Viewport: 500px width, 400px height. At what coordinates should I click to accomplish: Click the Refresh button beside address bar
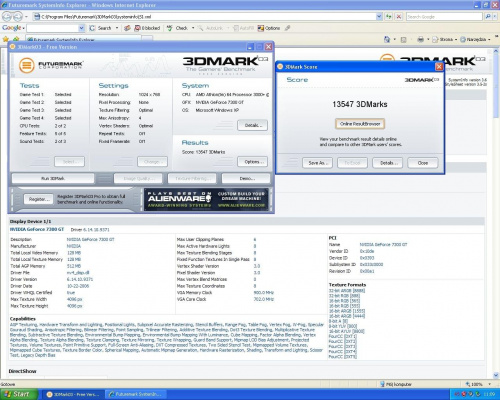[x=389, y=16]
